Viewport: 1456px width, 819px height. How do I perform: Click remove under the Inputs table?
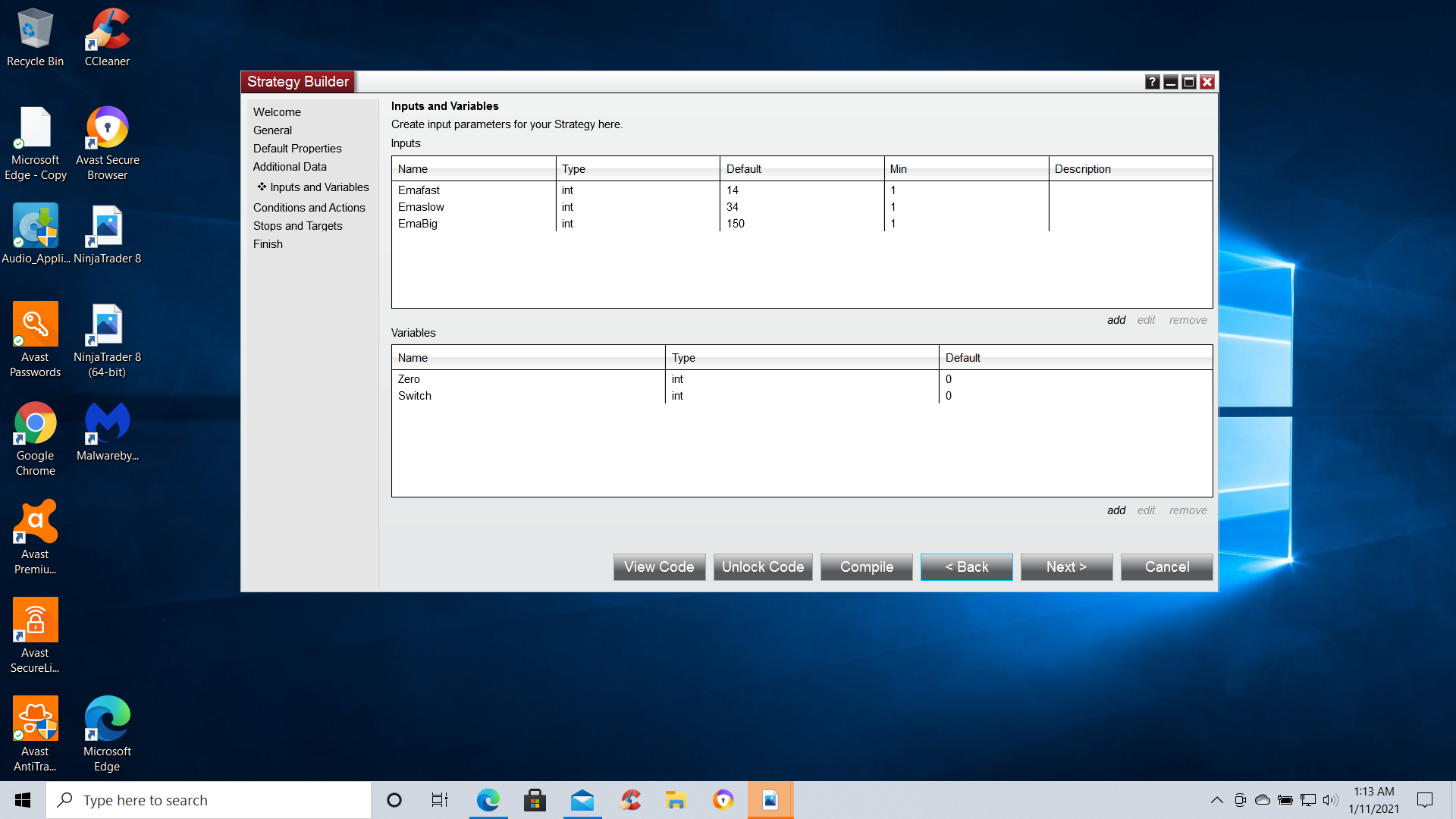tap(1188, 320)
